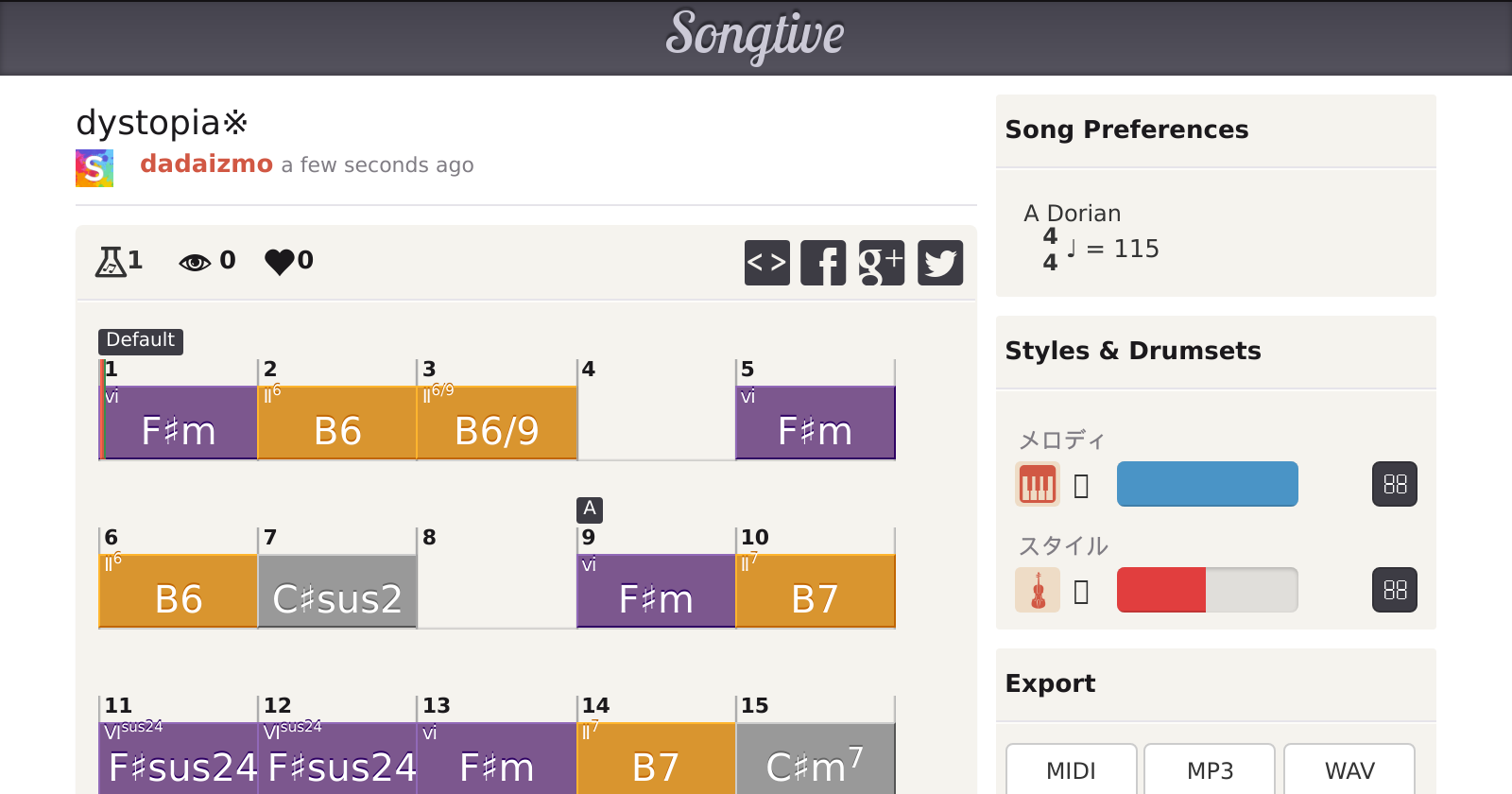Share the song on Twitter
Viewport: 1512px width, 794px height.
(939, 263)
